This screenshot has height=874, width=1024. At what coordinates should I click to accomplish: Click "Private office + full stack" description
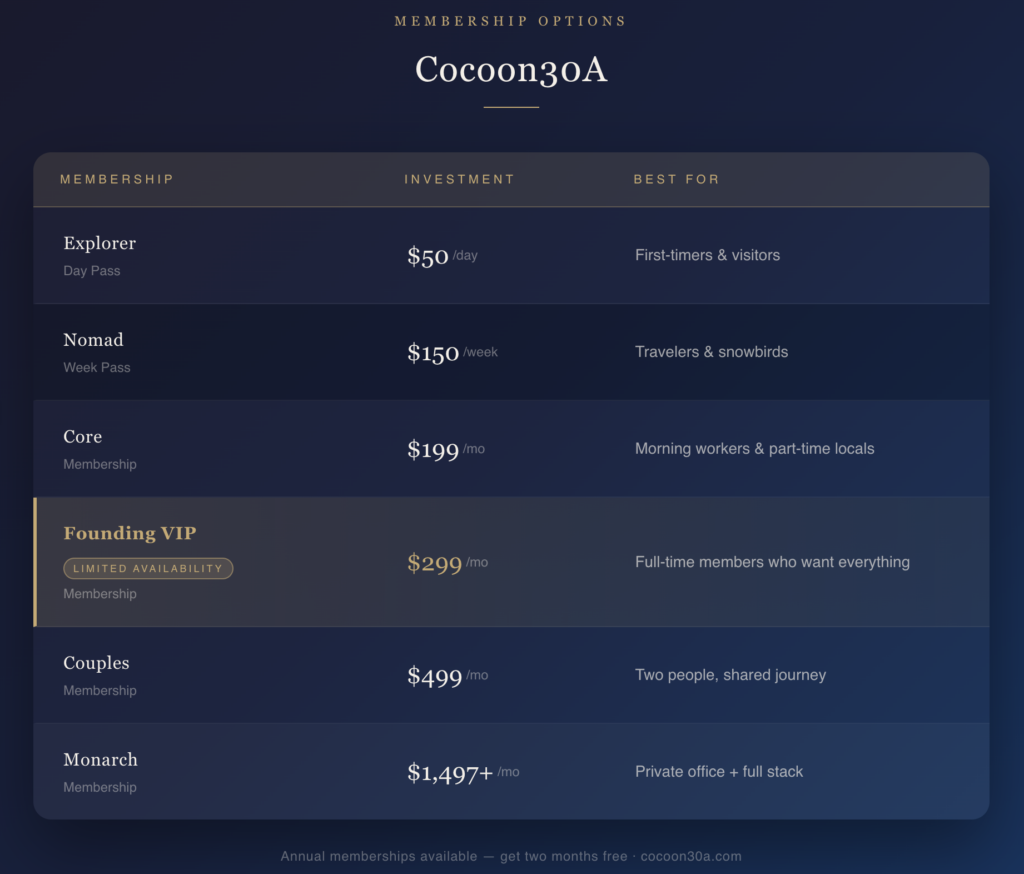click(x=719, y=772)
